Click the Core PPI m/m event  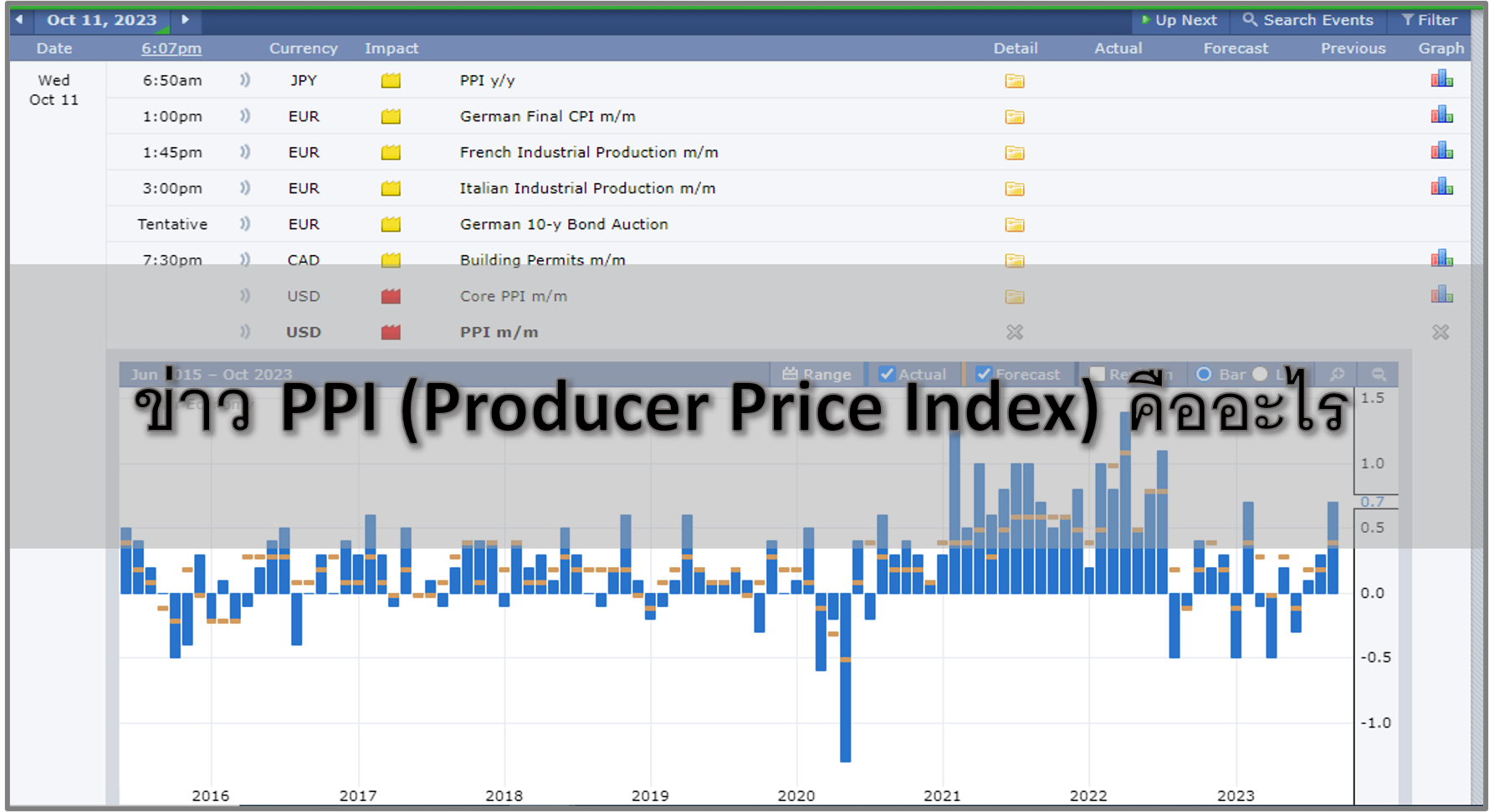pyautogui.click(x=513, y=296)
